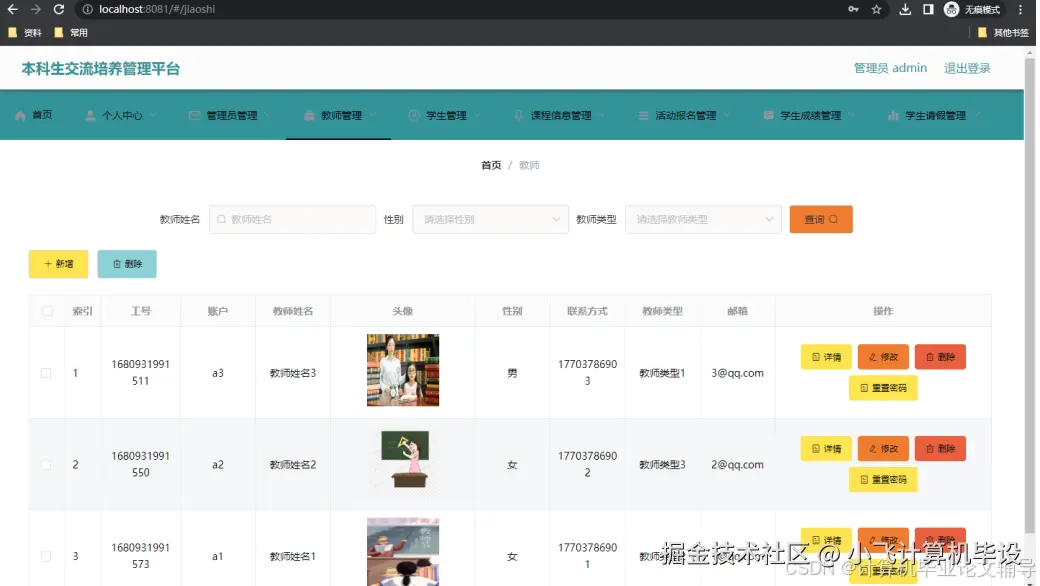Viewport: 1040px width, 586px height.
Task: Click the 首页 breadcrumb link
Action: (x=490, y=165)
